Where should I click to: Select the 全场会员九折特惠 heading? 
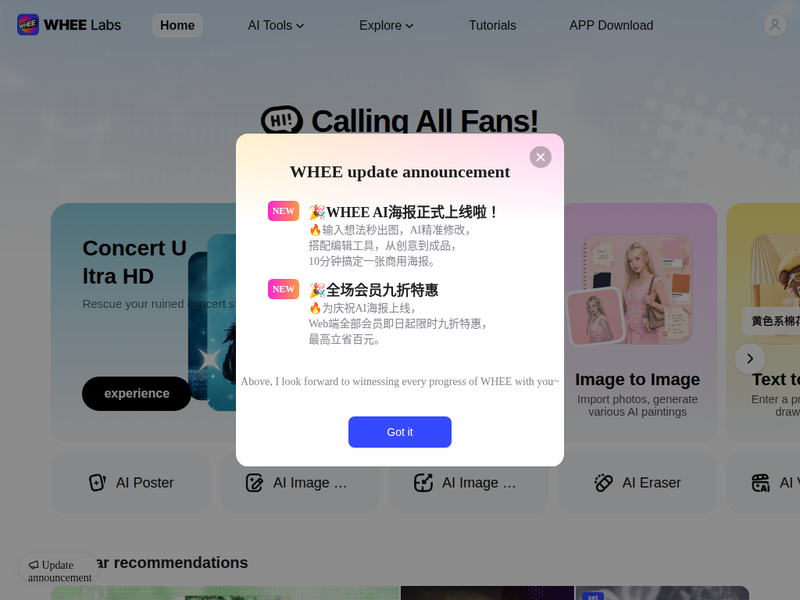coord(374,290)
